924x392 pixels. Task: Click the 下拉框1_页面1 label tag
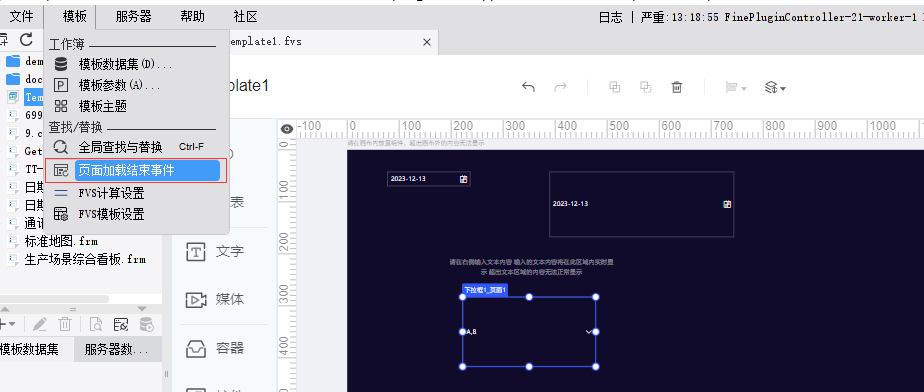pos(485,290)
